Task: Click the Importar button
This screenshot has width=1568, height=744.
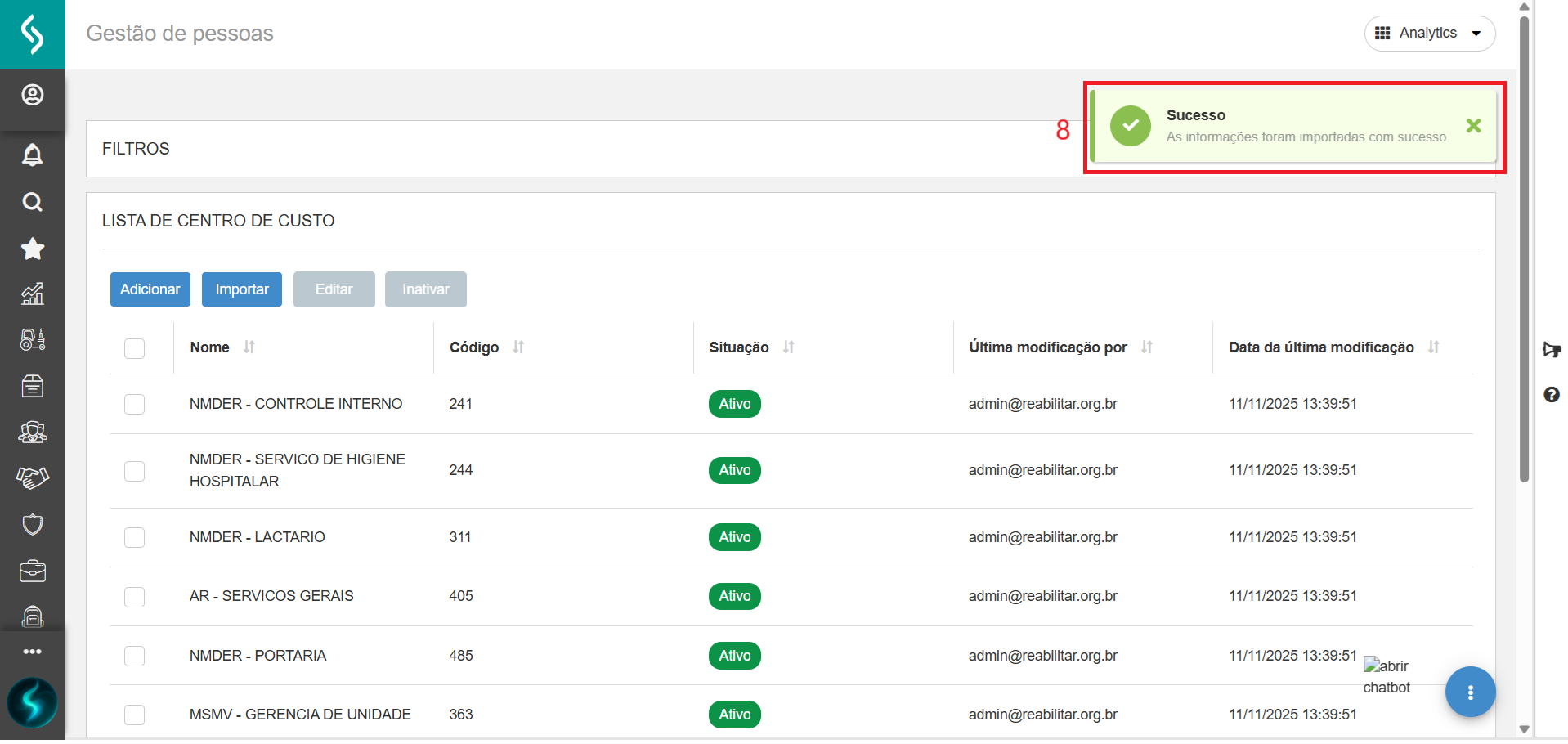Action: pyautogui.click(x=242, y=289)
